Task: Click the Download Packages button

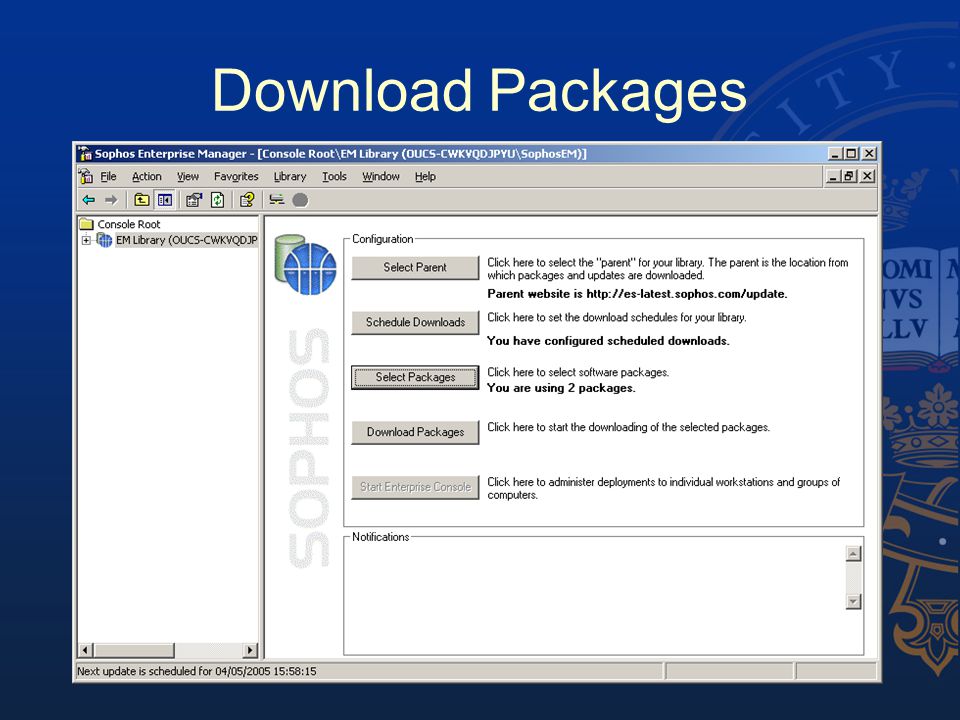Action: click(415, 432)
